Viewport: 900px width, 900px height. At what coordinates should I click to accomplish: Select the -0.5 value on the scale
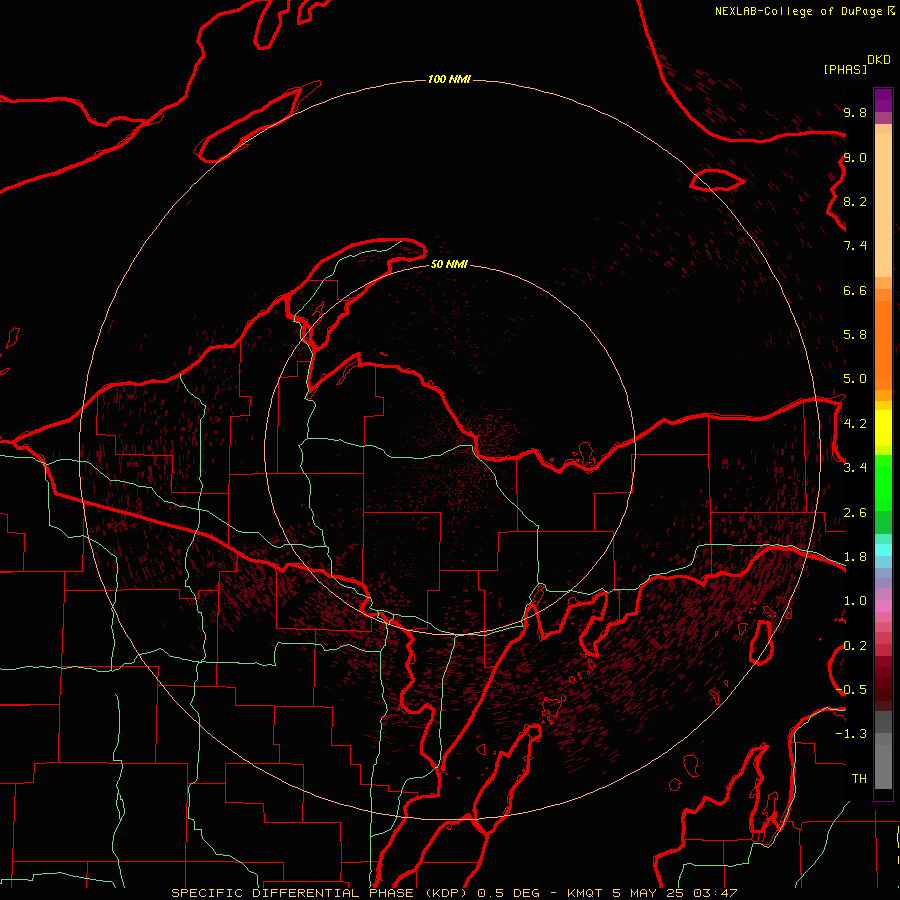tap(851, 690)
